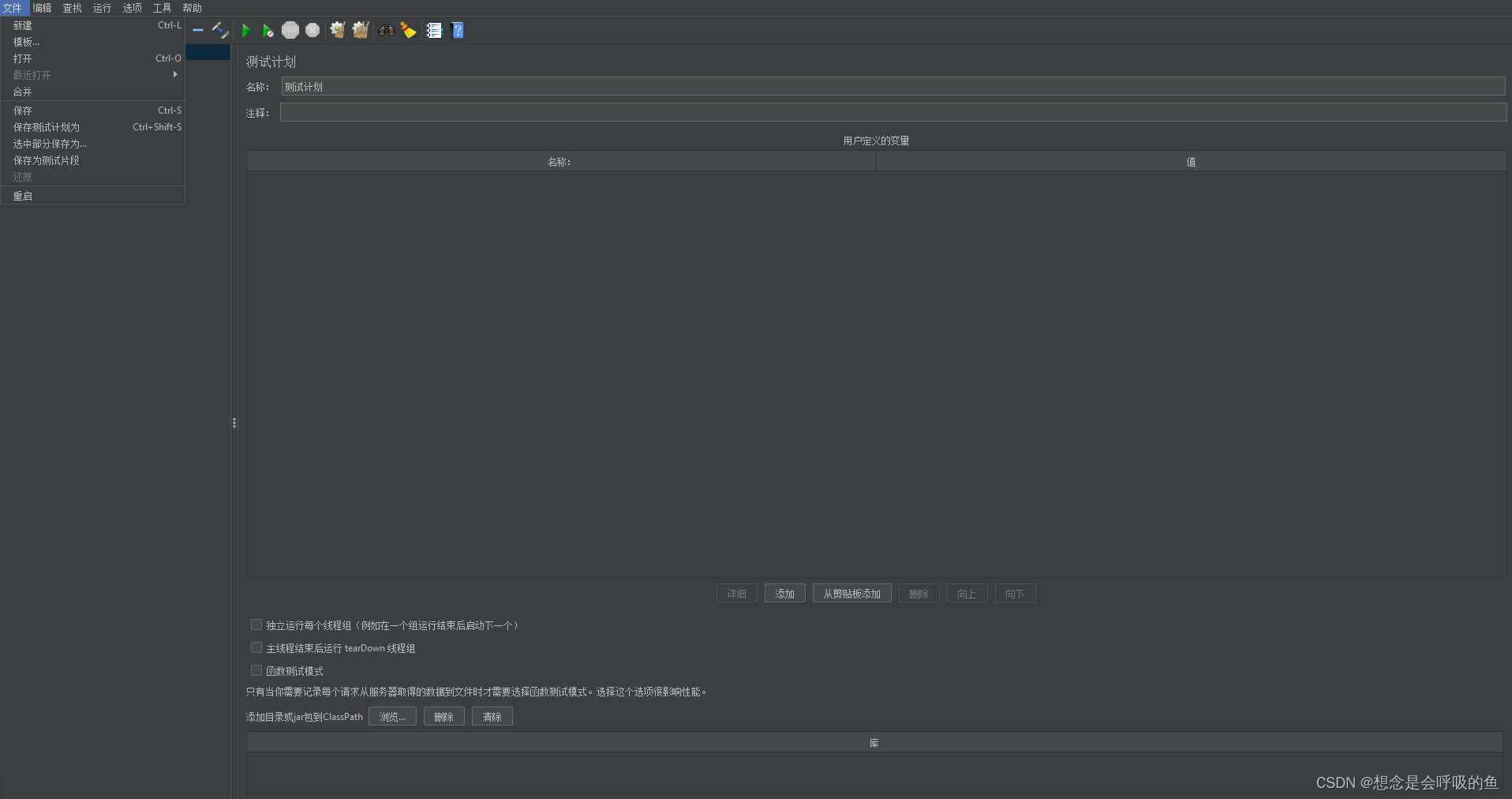Click the 向上 button
The width and height of the screenshot is (1512, 799).
(967, 594)
